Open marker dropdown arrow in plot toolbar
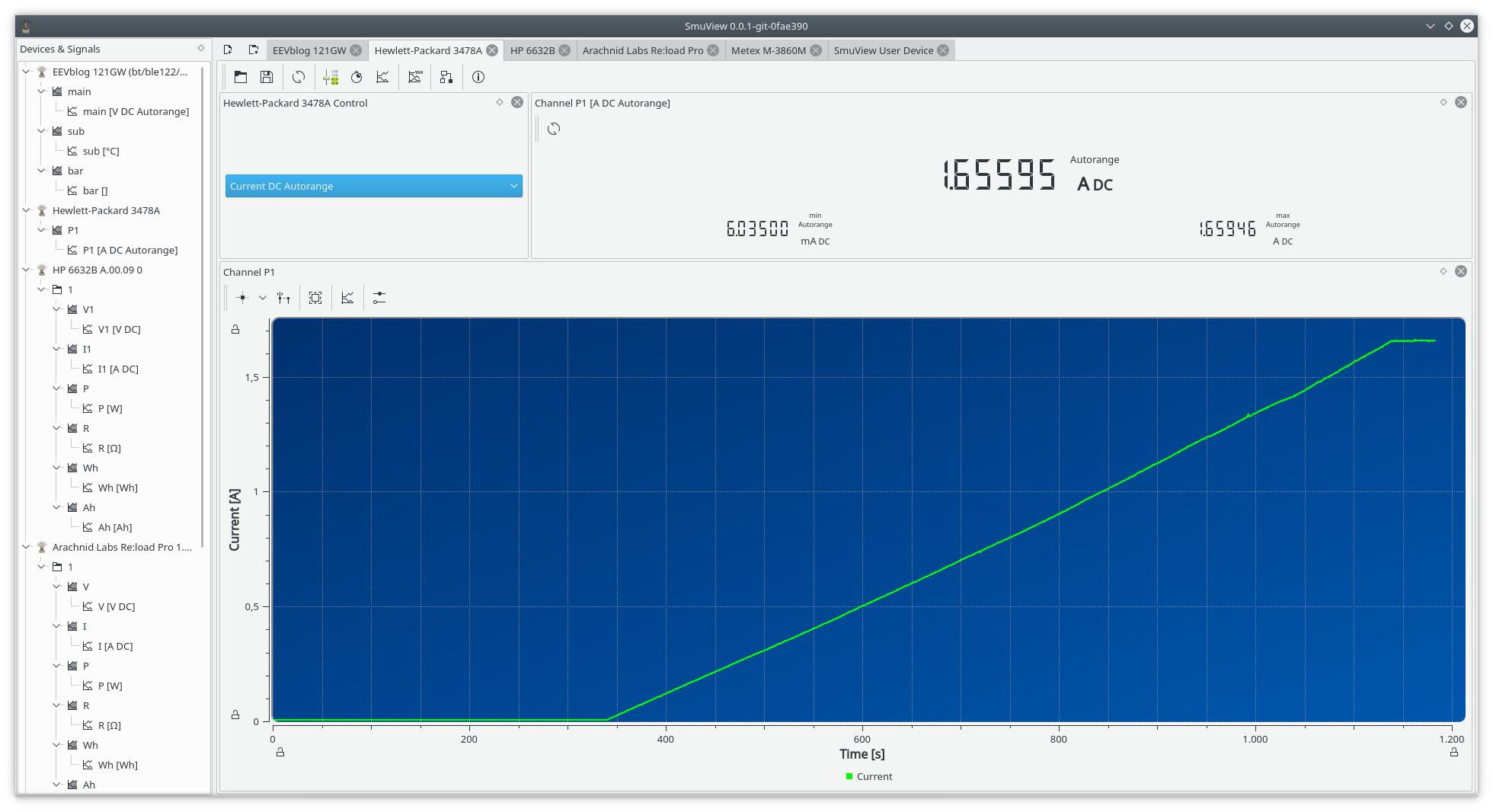The height and width of the screenshot is (812, 1493). [x=263, y=298]
